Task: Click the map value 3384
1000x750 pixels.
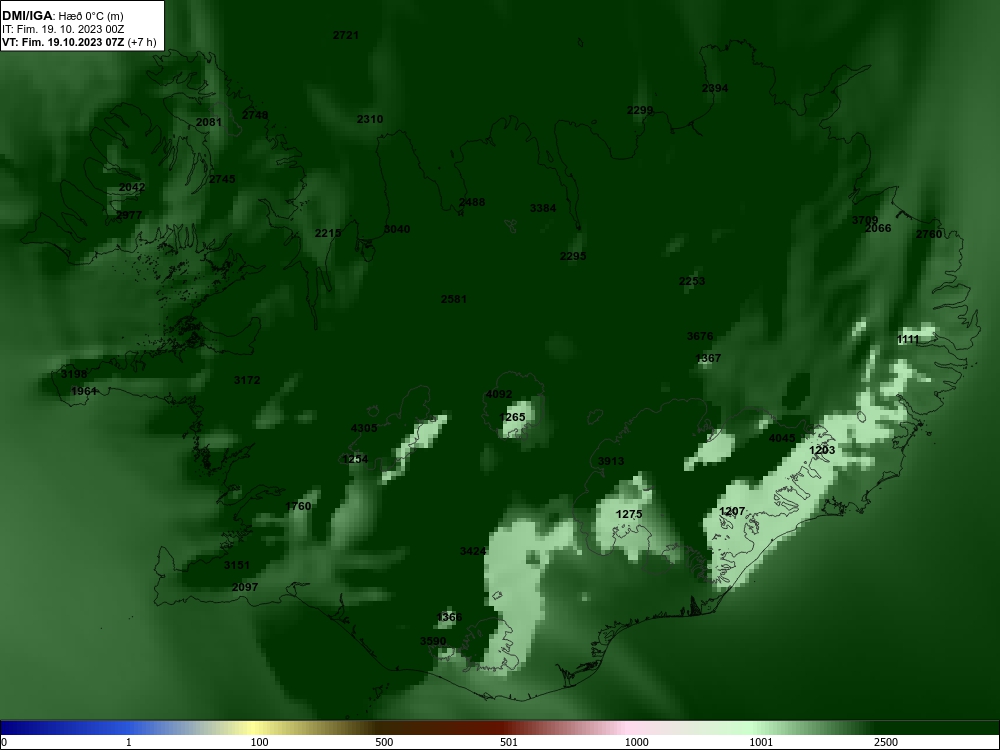Action: 543,209
